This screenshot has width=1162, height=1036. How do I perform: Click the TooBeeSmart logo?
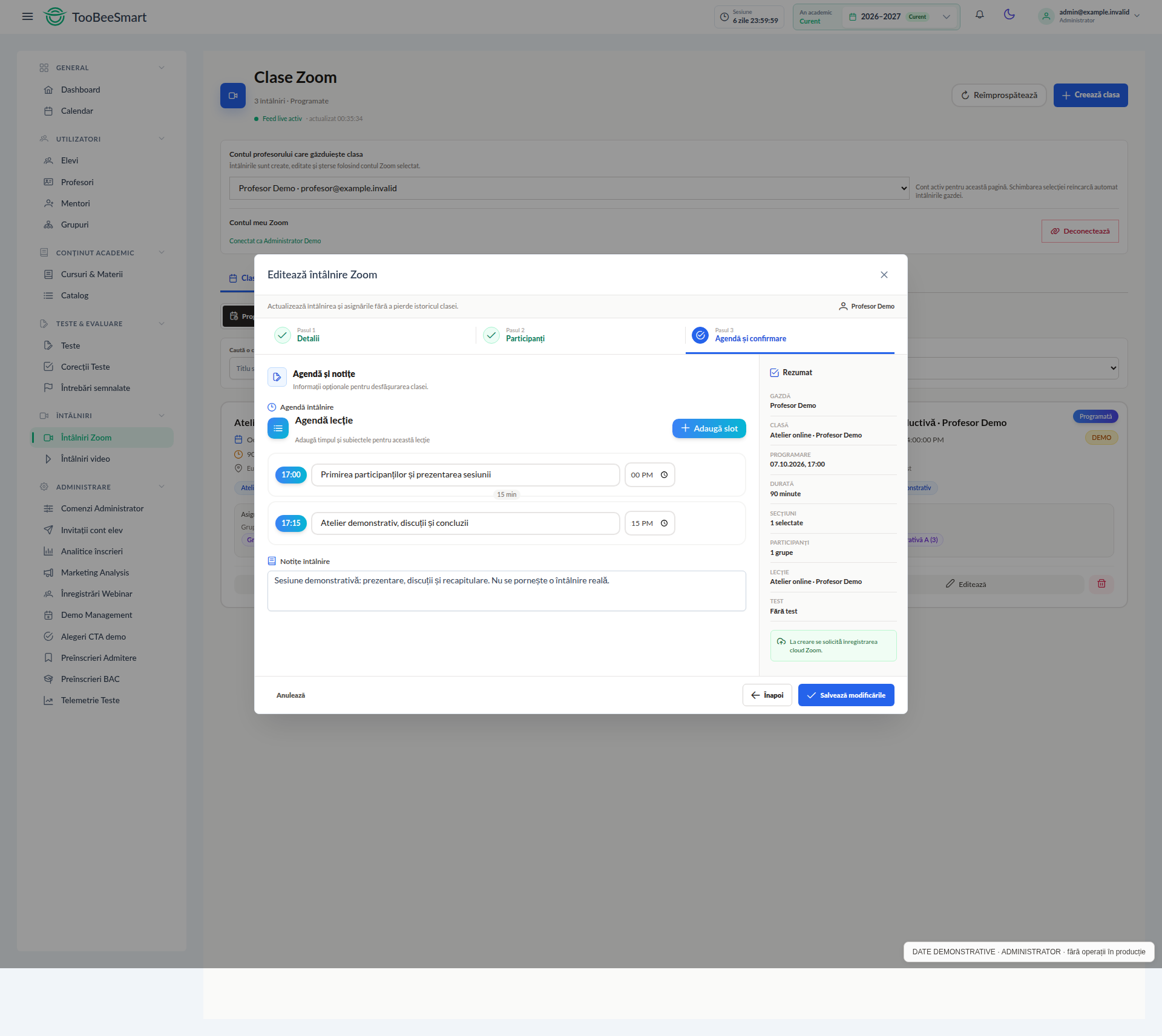click(96, 17)
